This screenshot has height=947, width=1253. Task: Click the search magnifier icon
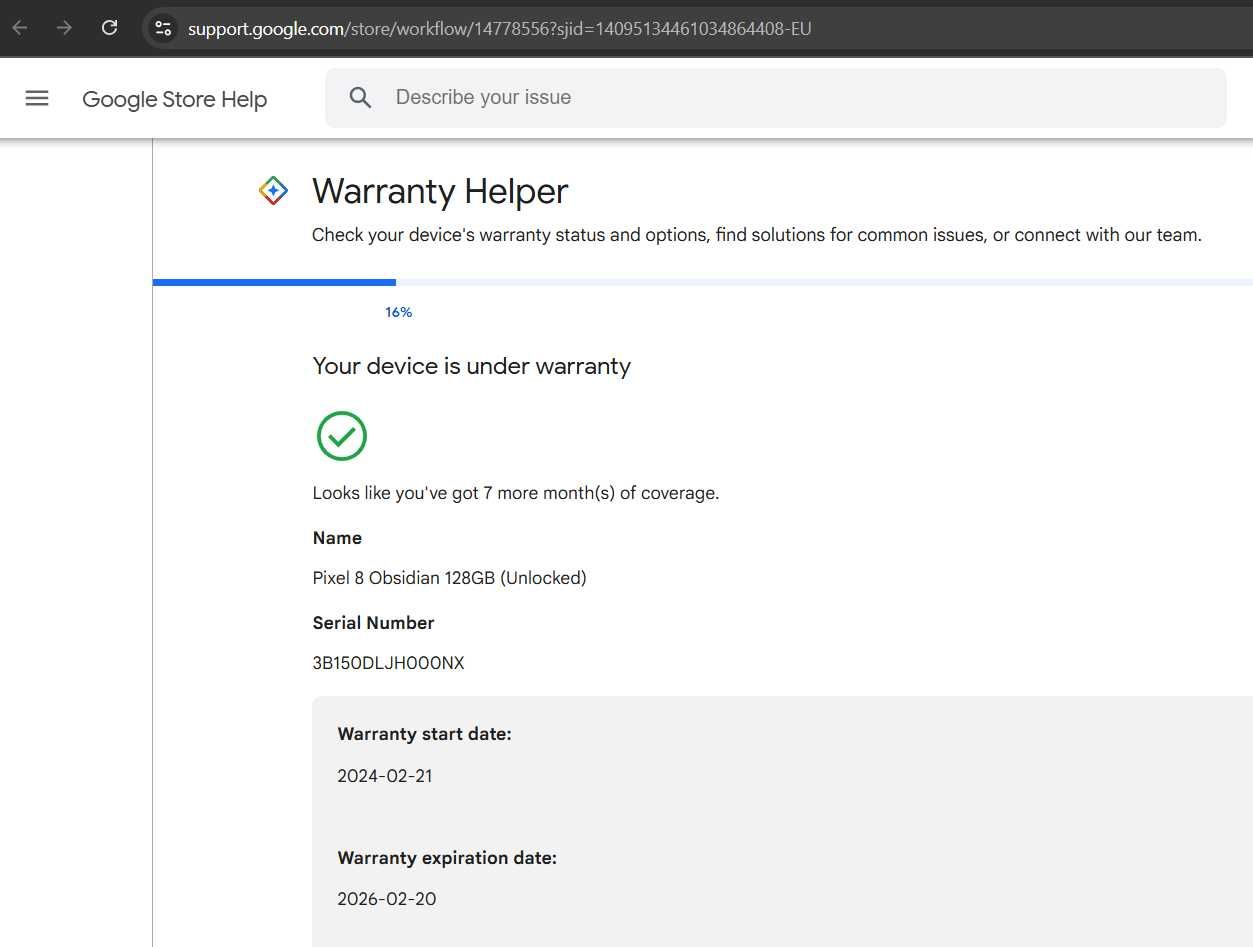[361, 97]
